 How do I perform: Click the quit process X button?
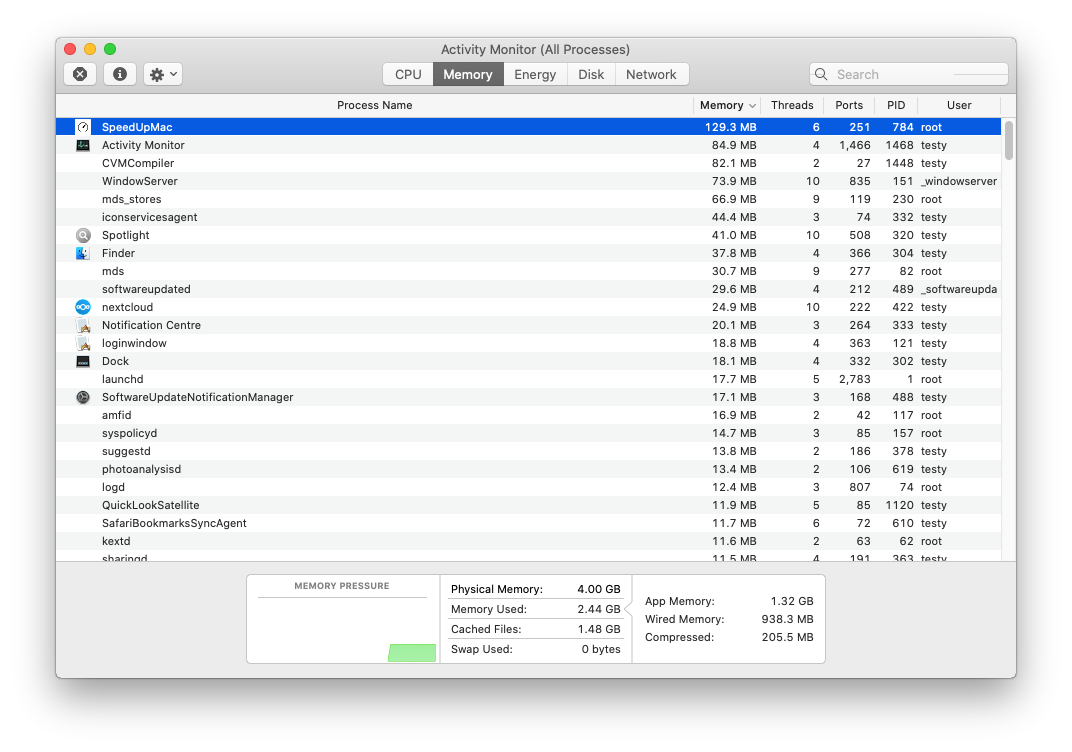click(79, 73)
